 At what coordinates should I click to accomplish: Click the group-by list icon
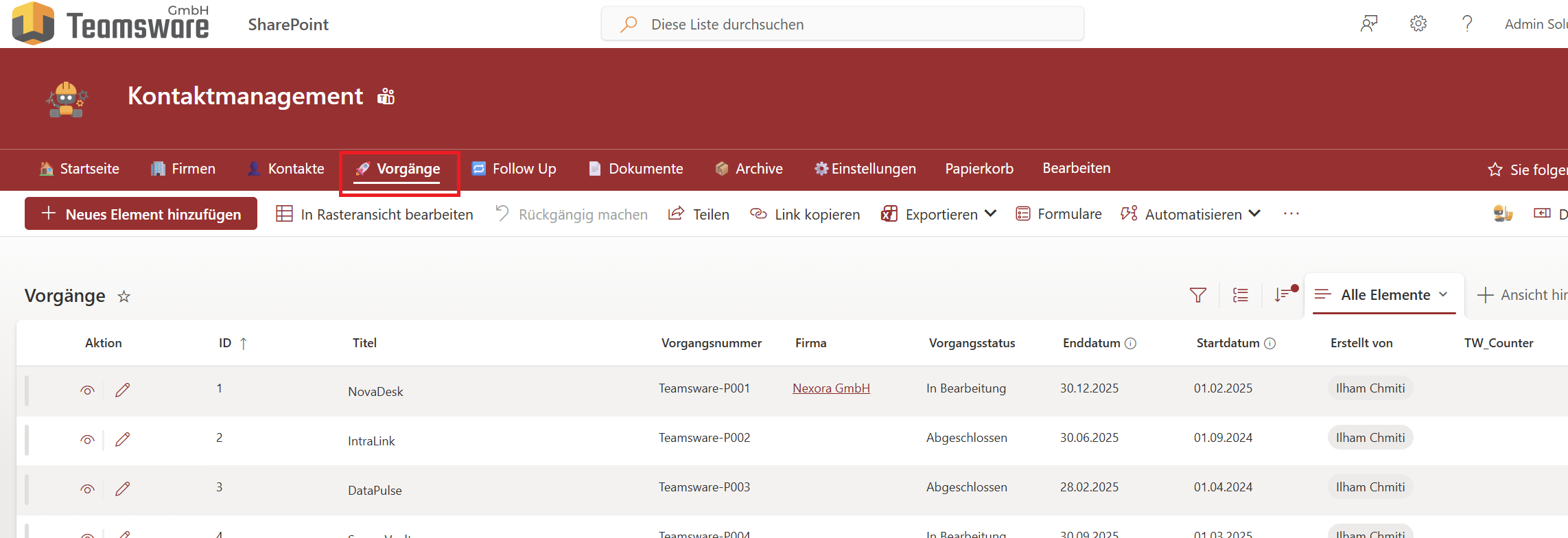[x=1240, y=295]
